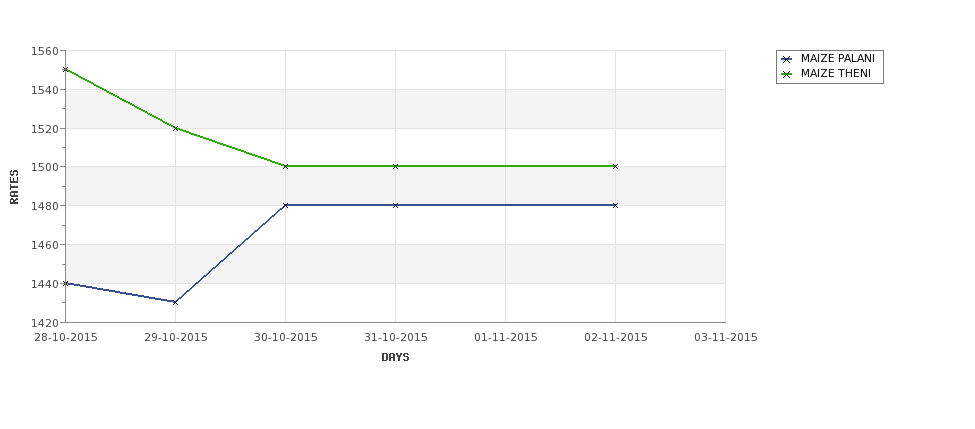Viewport: 975px width, 429px height.
Task: Click the MAIZE THENI legend label
Action: [x=836, y=73]
